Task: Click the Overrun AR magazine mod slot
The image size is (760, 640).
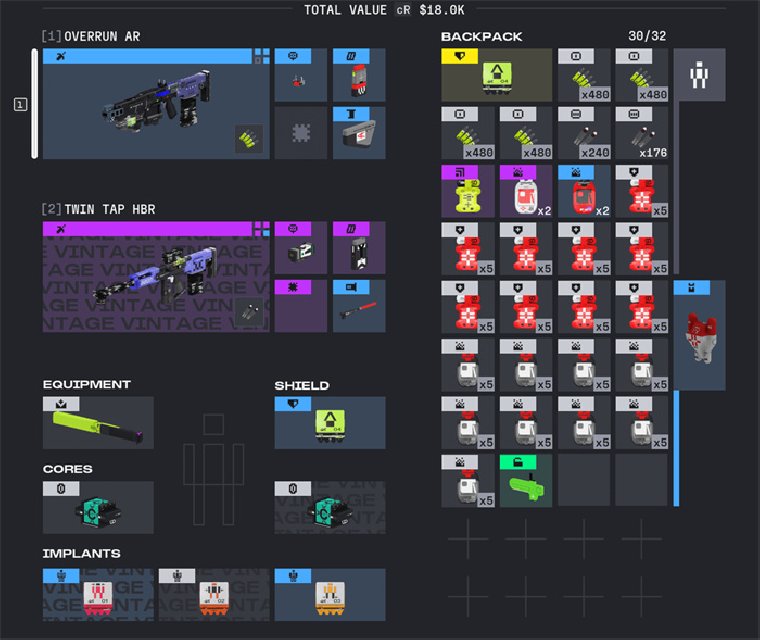Action: (359, 75)
